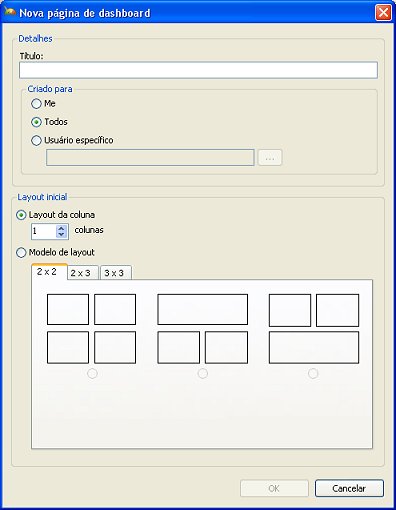Viewport: 396px width, 510px height.
Task: Decrease the colunas count with down arrow
Action: (x=61, y=234)
